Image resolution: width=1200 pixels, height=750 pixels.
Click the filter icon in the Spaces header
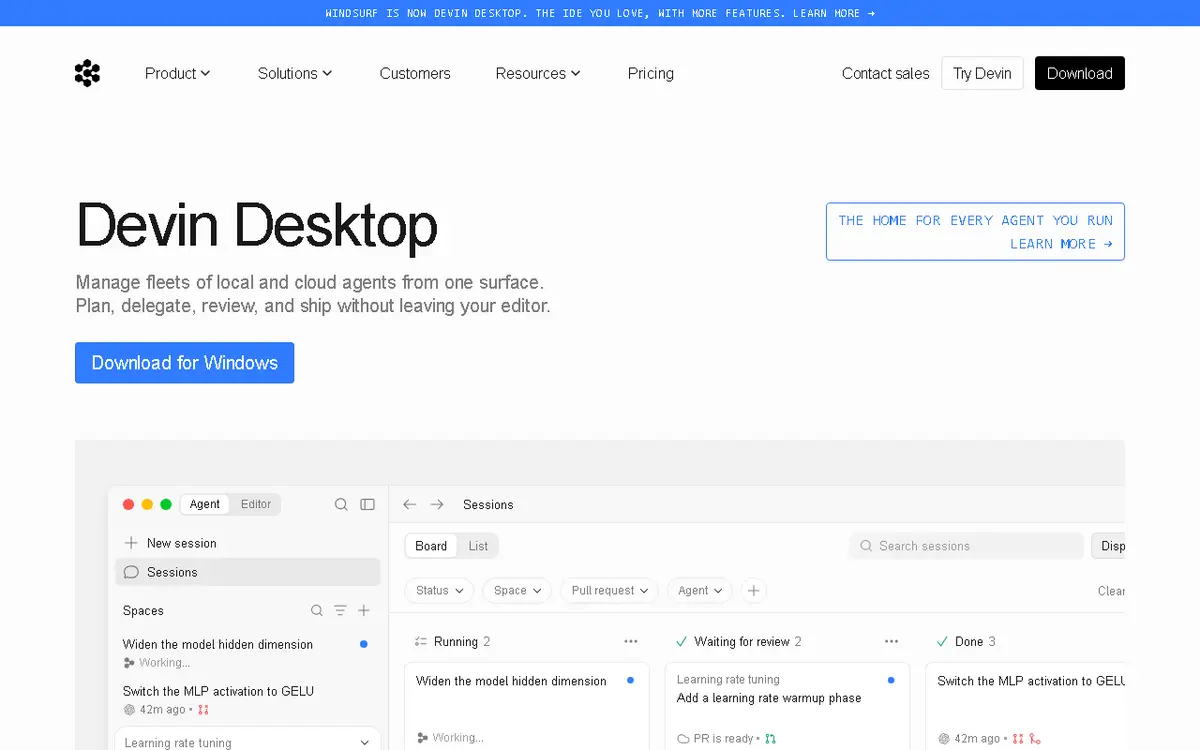click(340, 610)
